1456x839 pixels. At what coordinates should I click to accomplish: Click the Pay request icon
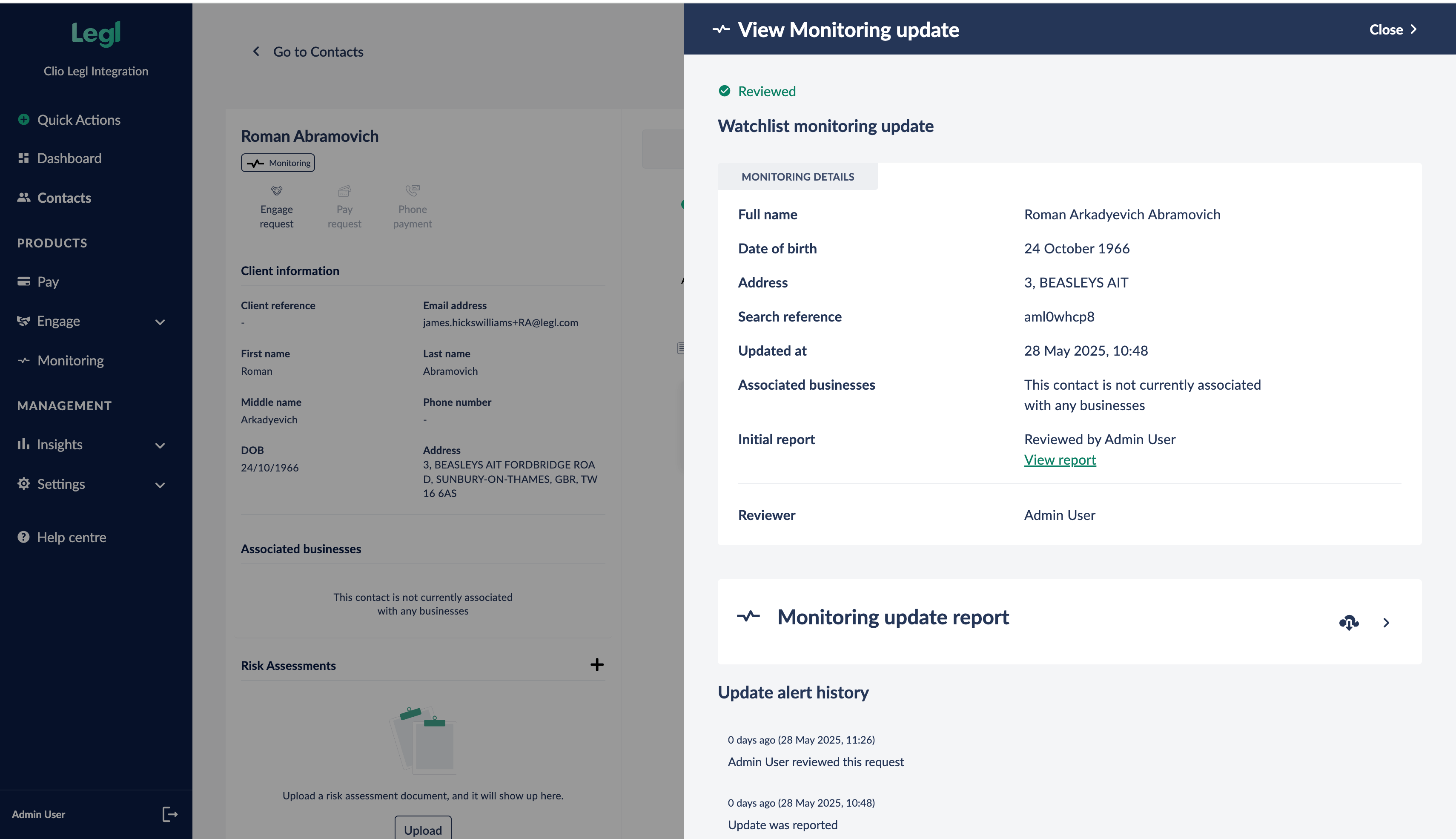(x=344, y=191)
